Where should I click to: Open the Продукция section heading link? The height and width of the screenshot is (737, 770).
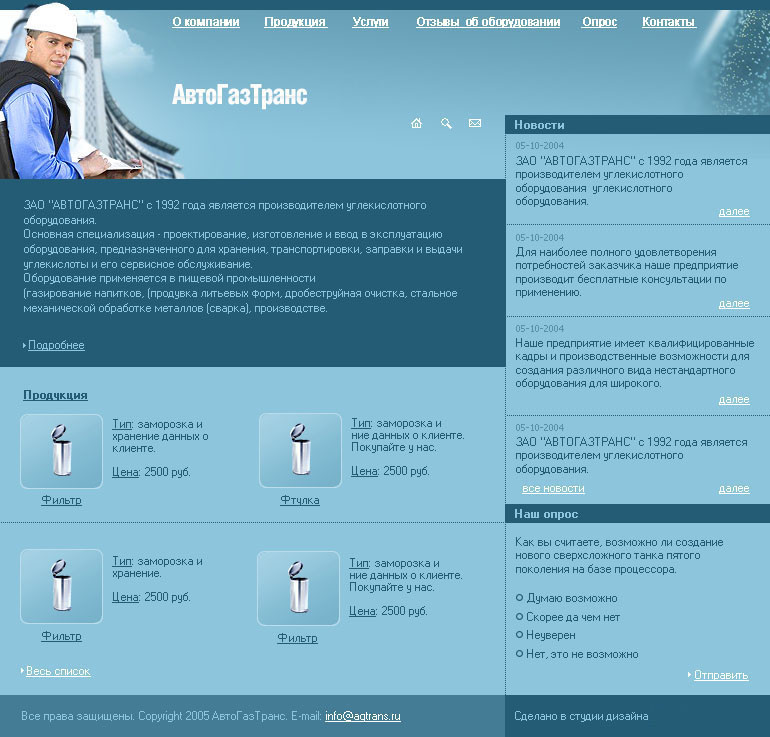coord(55,395)
